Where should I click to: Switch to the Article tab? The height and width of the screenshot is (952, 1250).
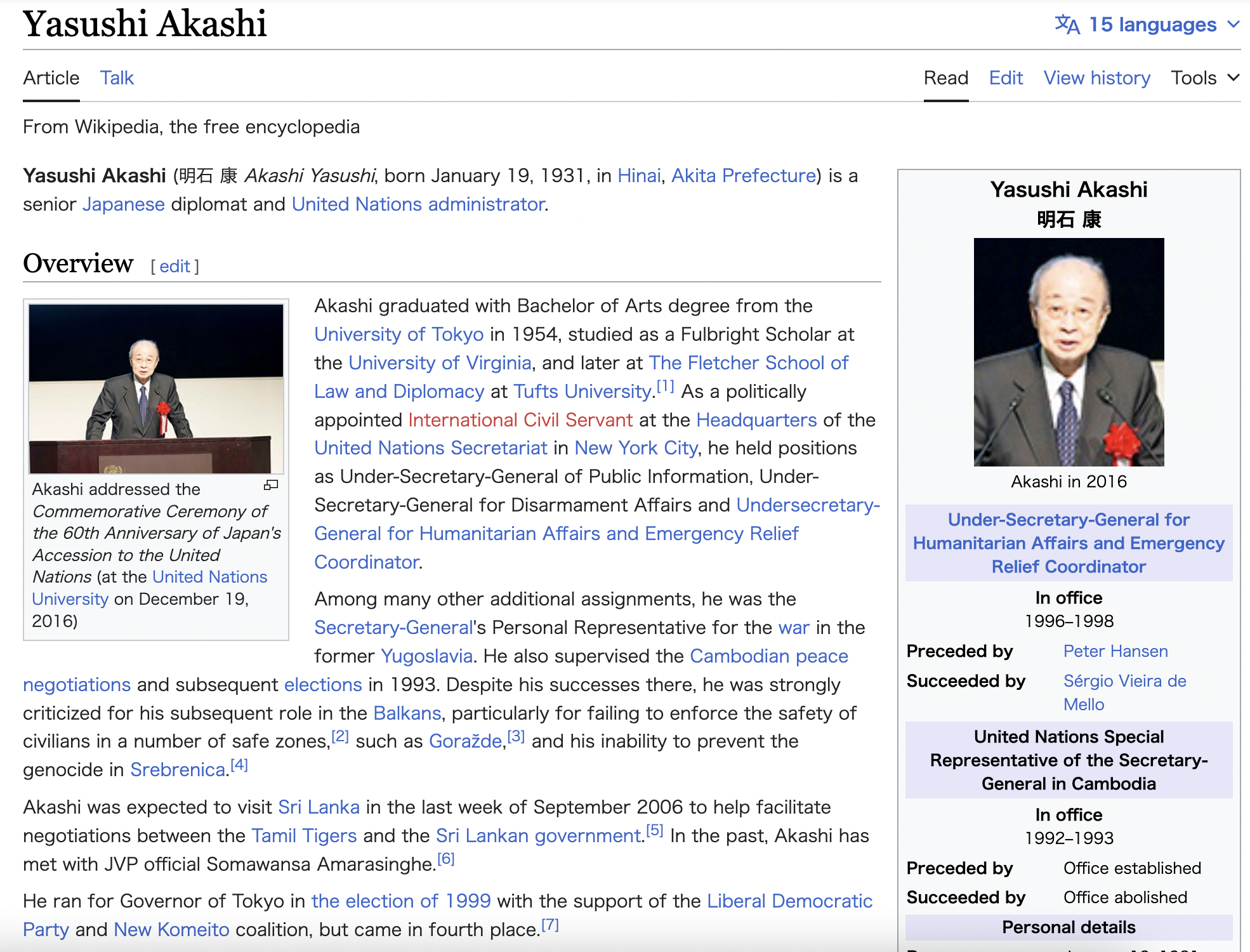point(51,78)
